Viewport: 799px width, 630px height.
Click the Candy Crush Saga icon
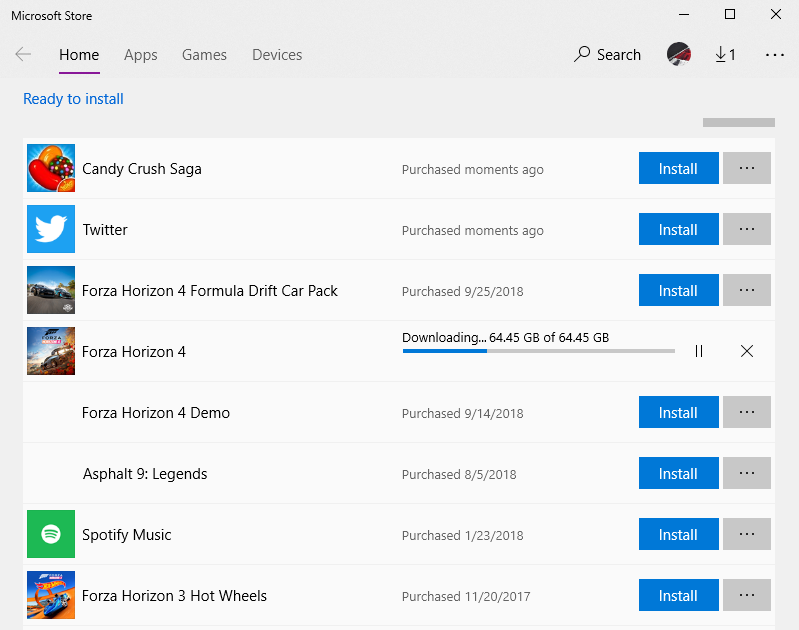(x=51, y=168)
